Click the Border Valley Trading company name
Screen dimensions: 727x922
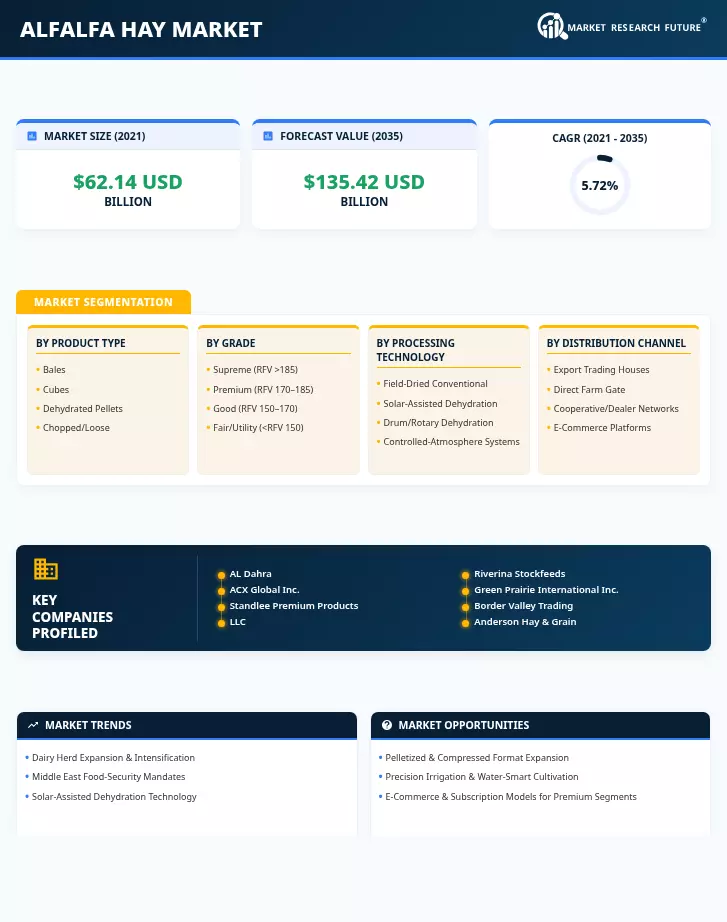pos(523,606)
